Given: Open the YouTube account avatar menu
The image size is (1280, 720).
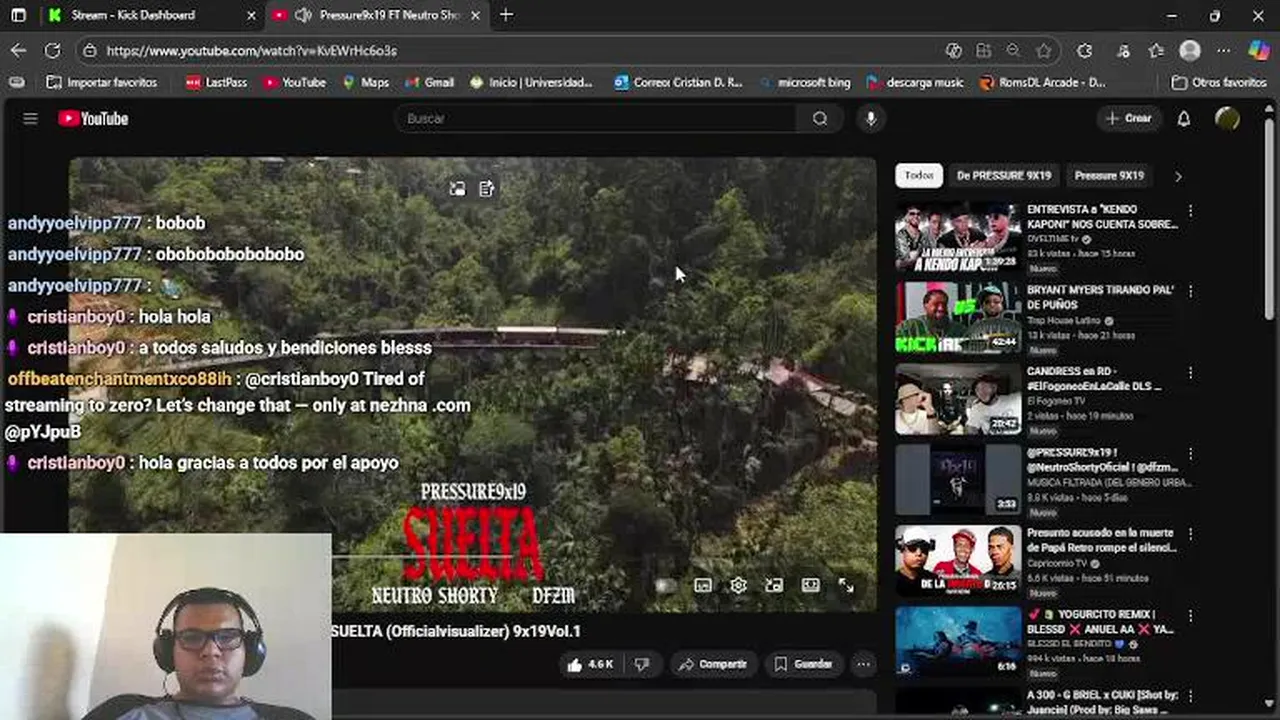Looking at the screenshot, I should [x=1227, y=119].
